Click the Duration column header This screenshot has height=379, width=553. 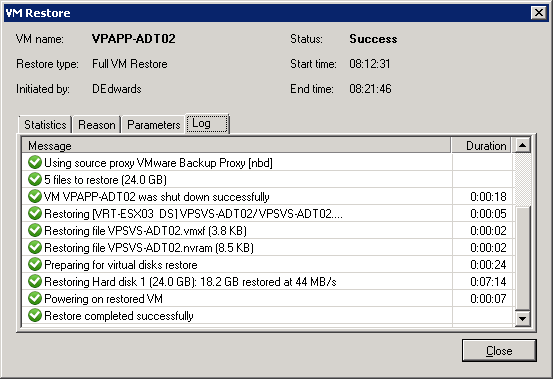coord(481,145)
